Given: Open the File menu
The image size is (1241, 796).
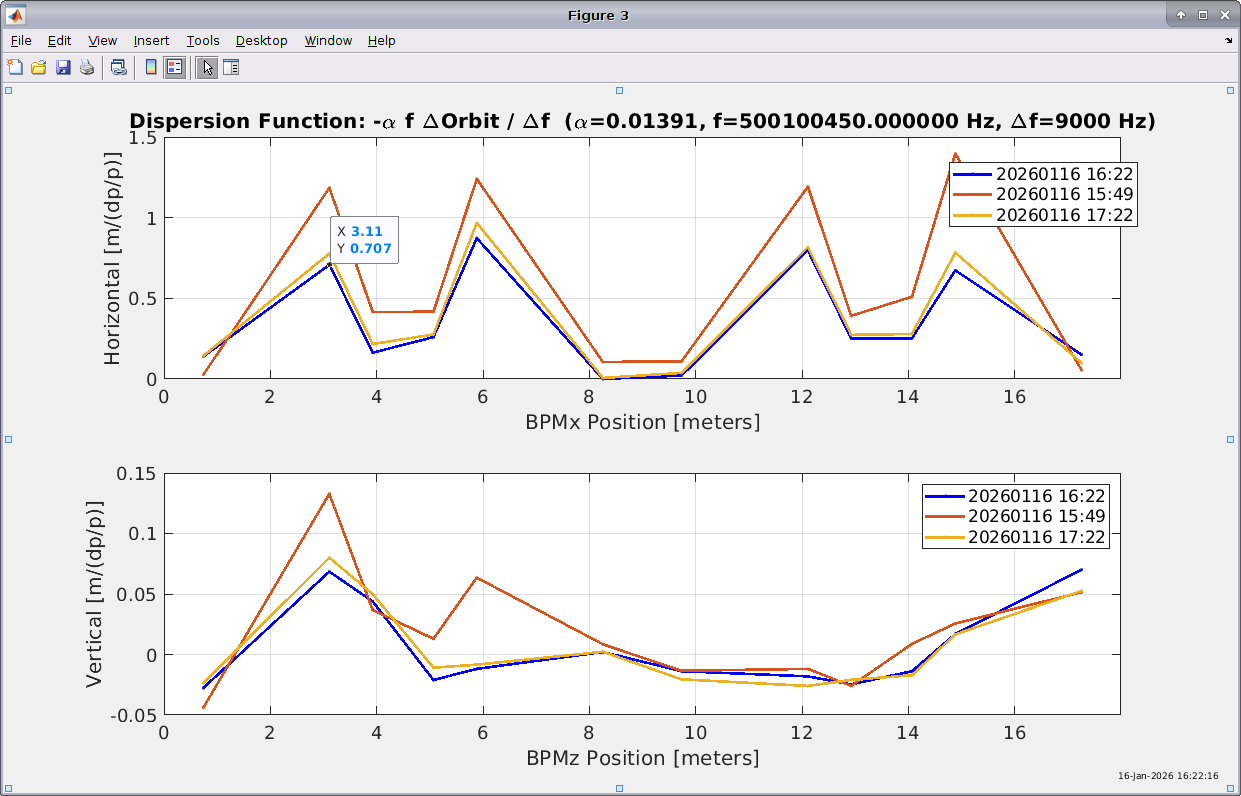Looking at the screenshot, I should click(21, 41).
